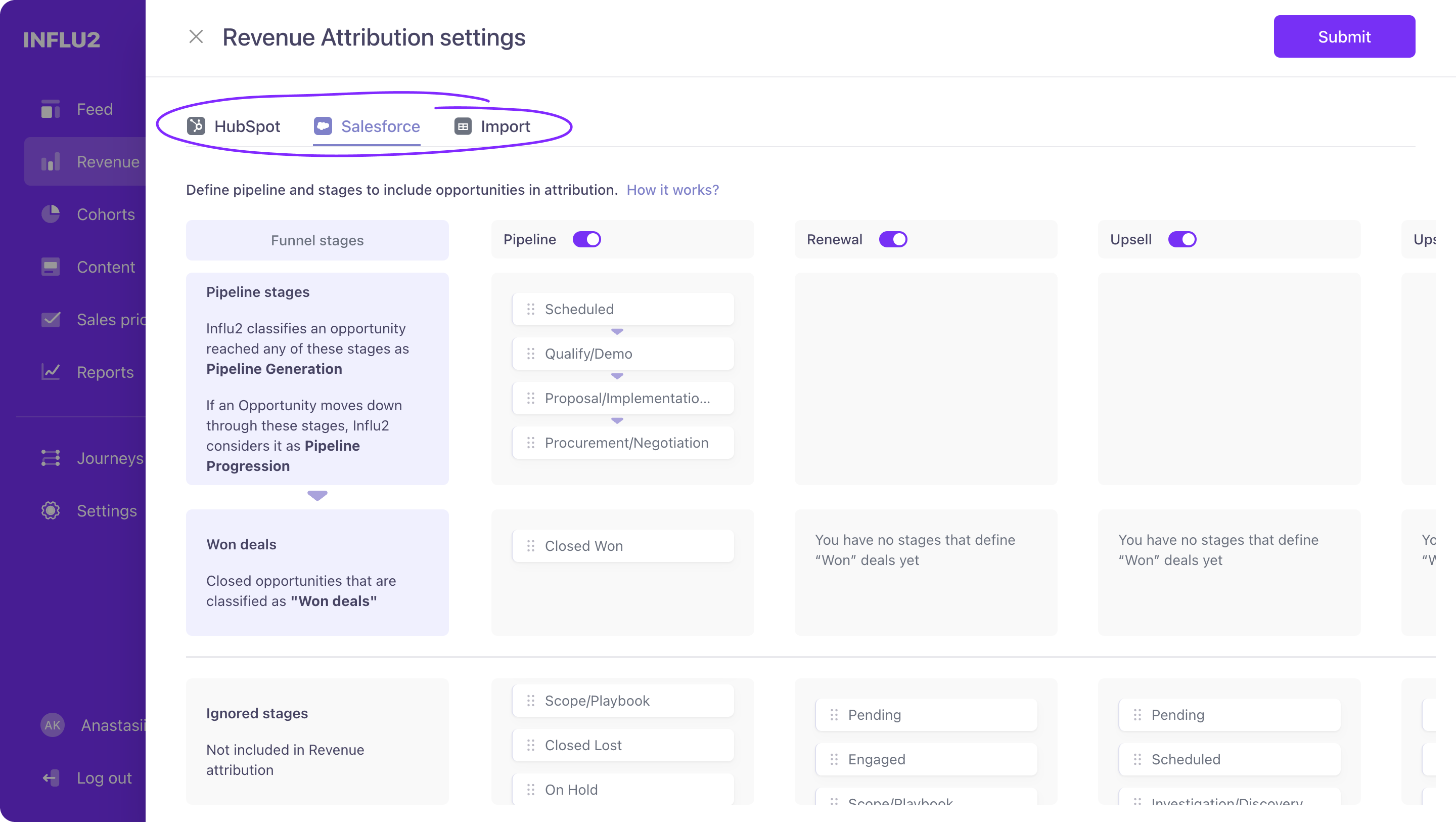The width and height of the screenshot is (1456, 822).
Task: Open the How it works? link
Action: coord(672,190)
